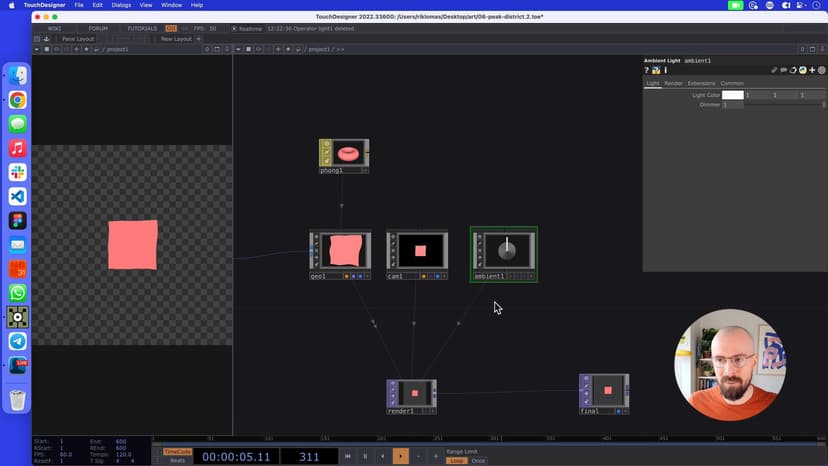Click the TUTORIALS link button
This screenshot has width=828, height=466.
point(142,28)
